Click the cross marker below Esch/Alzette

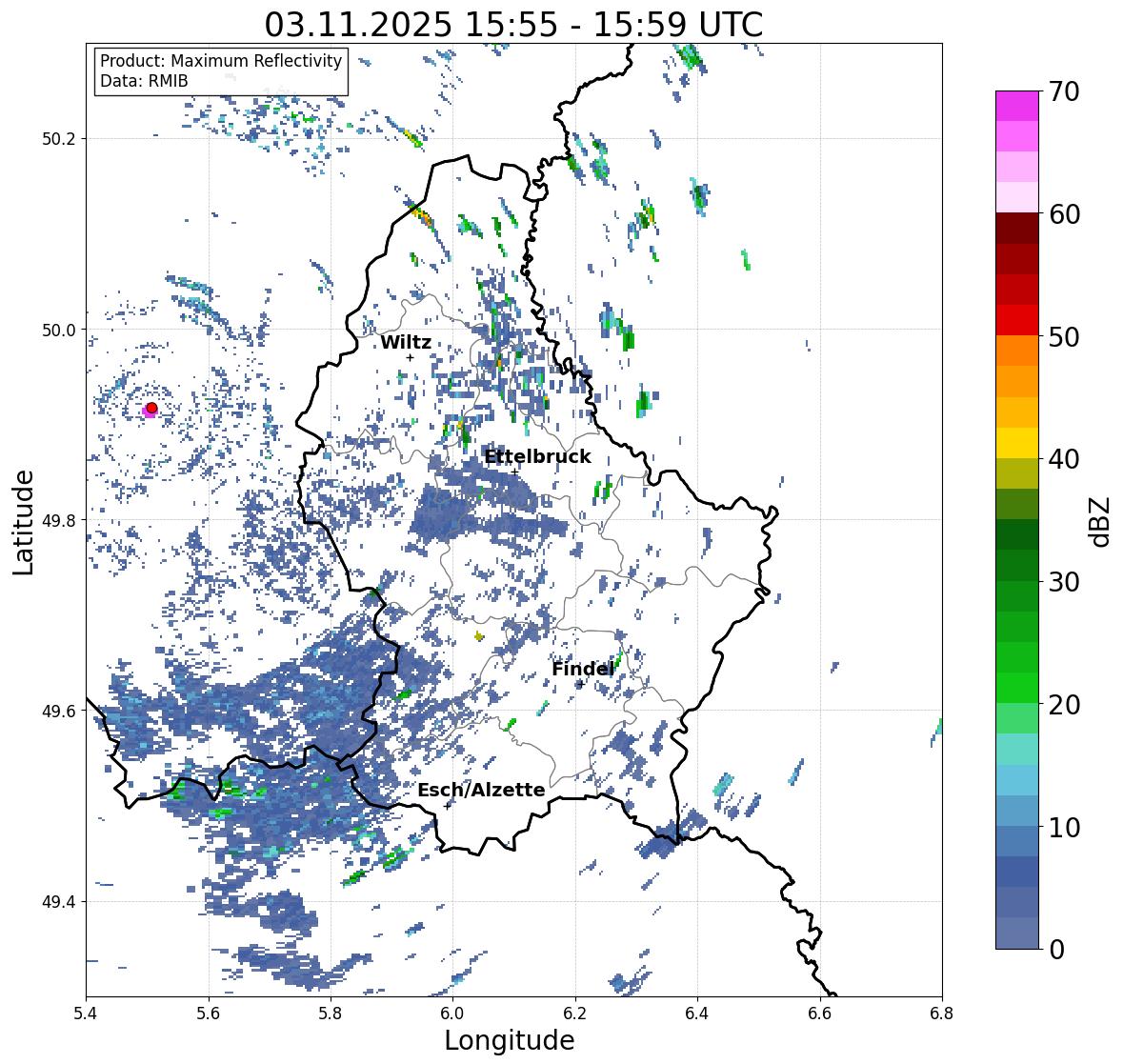pyautogui.click(x=448, y=806)
